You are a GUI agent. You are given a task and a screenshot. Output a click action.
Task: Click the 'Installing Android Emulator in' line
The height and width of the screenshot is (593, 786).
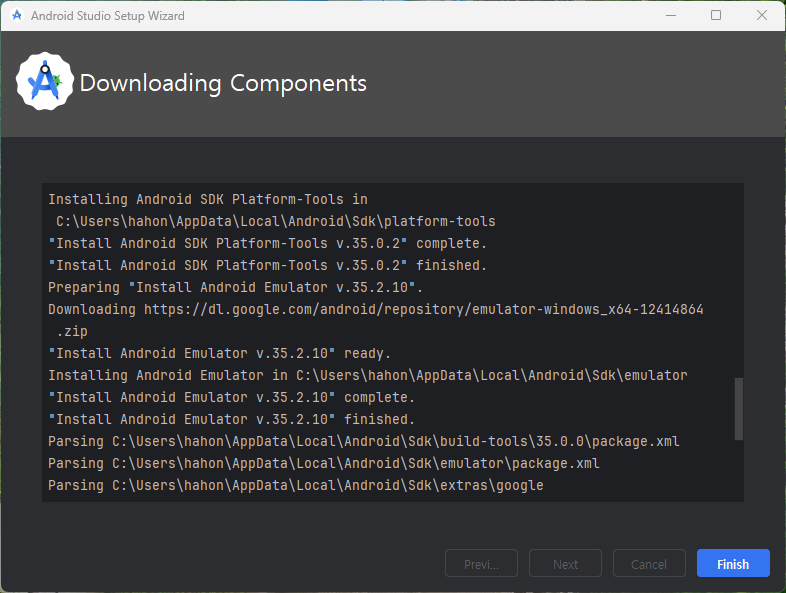[368, 376]
